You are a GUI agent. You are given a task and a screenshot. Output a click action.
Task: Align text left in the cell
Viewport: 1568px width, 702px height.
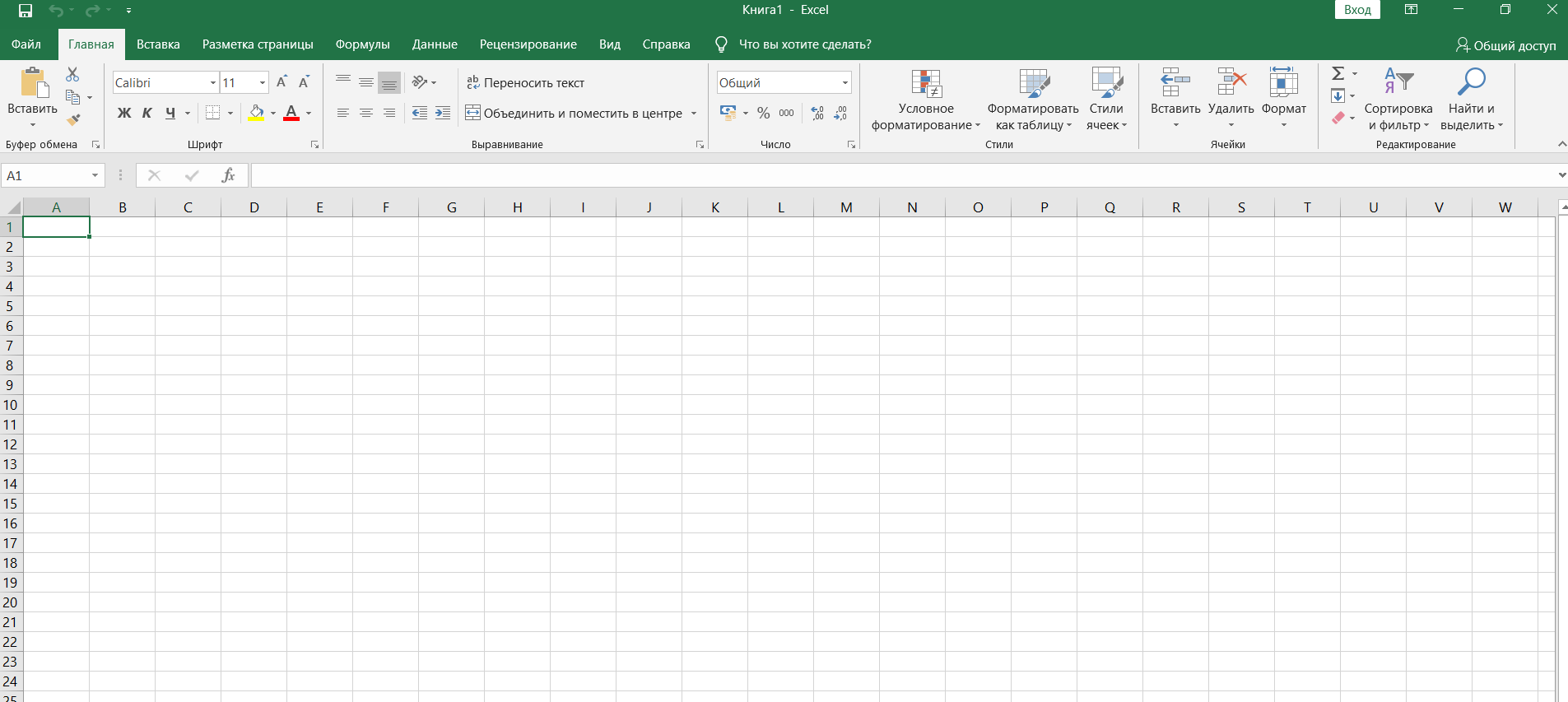(343, 113)
